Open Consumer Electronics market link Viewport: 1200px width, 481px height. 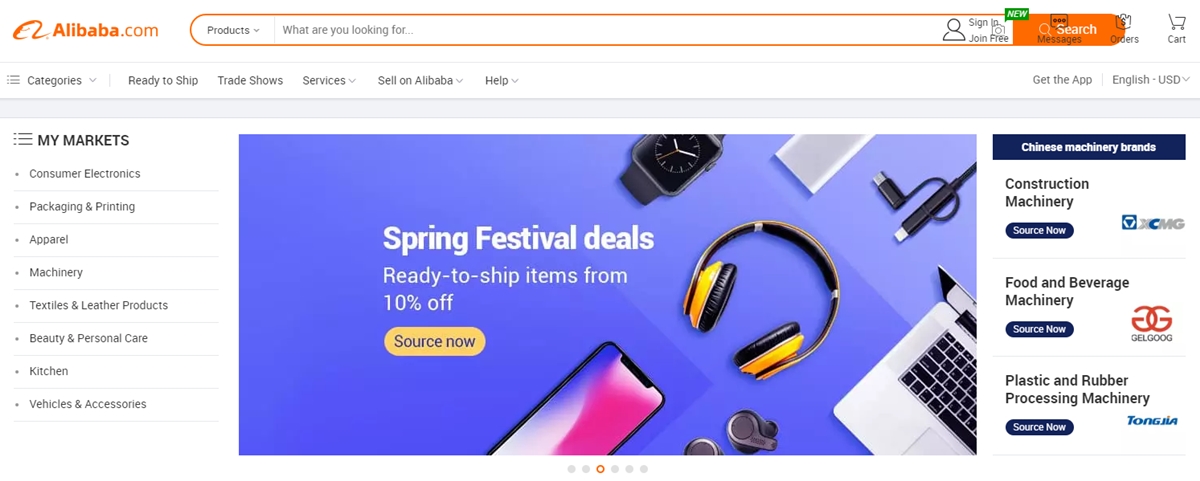[x=85, y=174]
